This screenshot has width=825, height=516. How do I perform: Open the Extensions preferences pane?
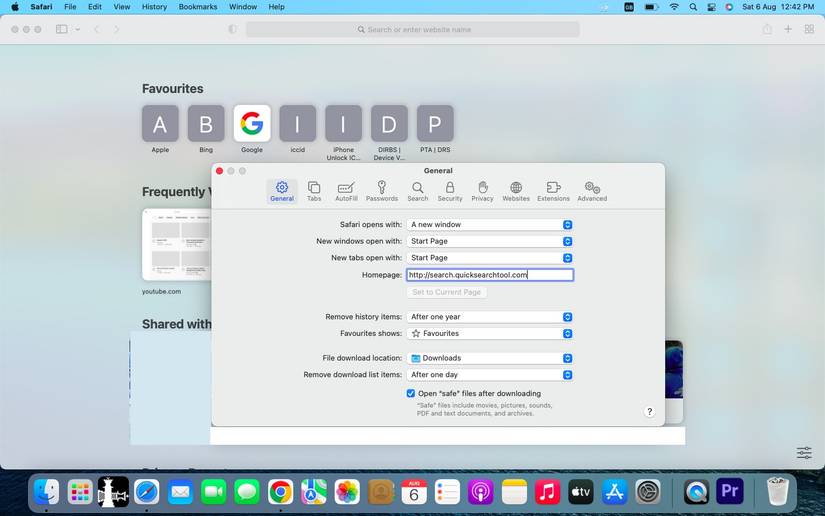(x=553, y=191)
